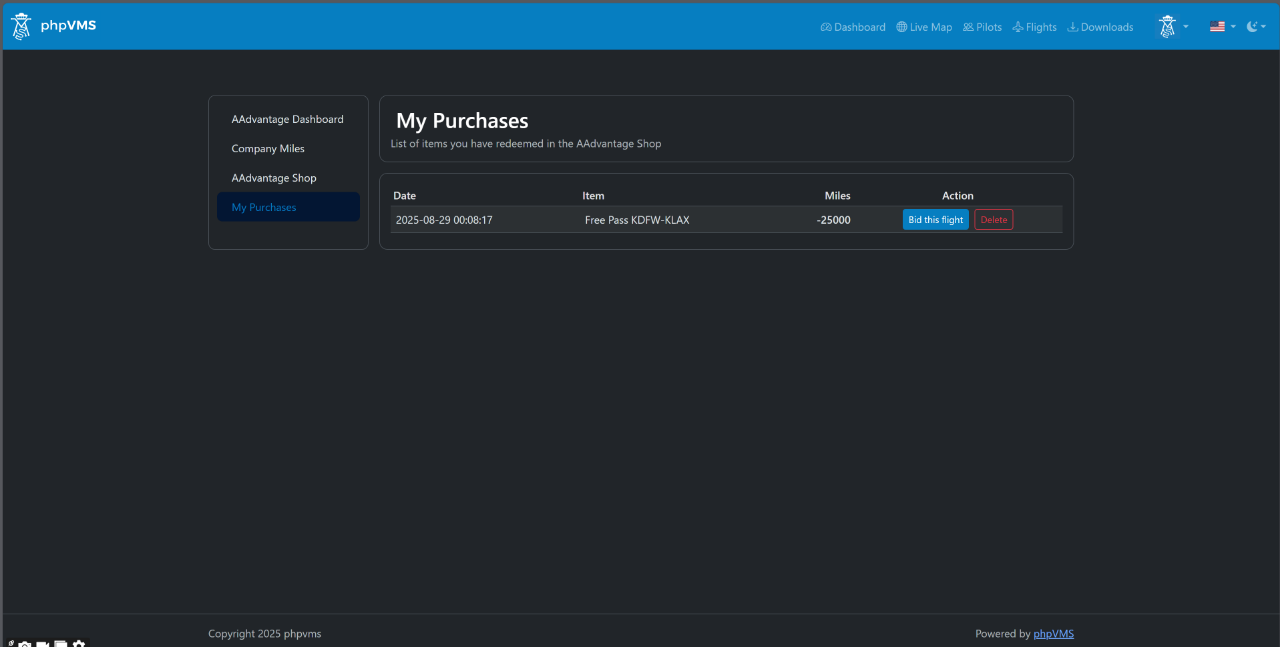This screenshot has height=647, width=1280.
Task: Open the dark mode theme dropdown
Action: point(1257,27)
